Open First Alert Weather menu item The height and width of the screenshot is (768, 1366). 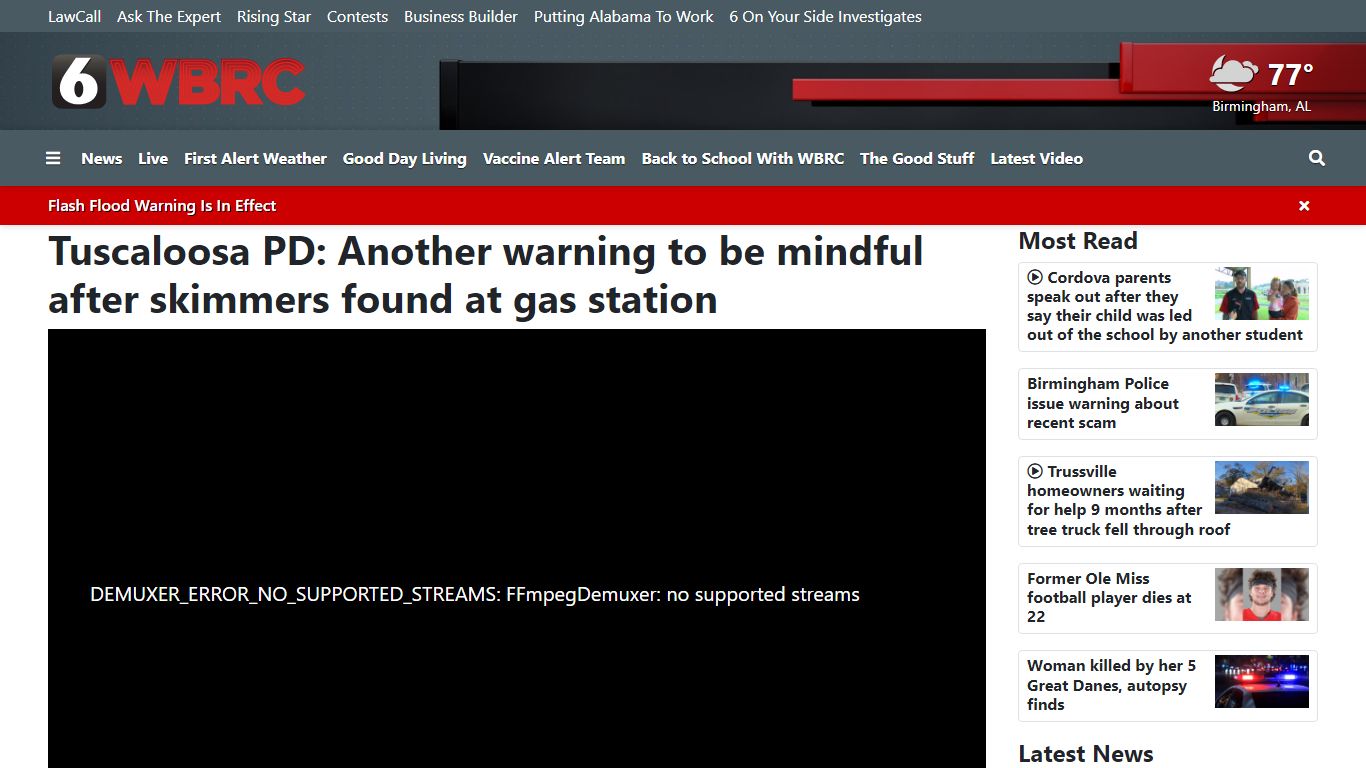[x=255, y=158]
